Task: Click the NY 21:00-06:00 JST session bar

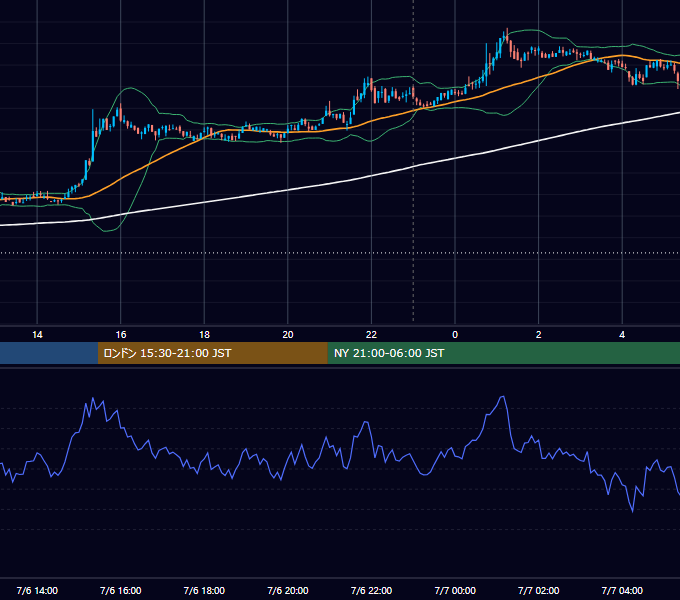Action: click(503, 353)
